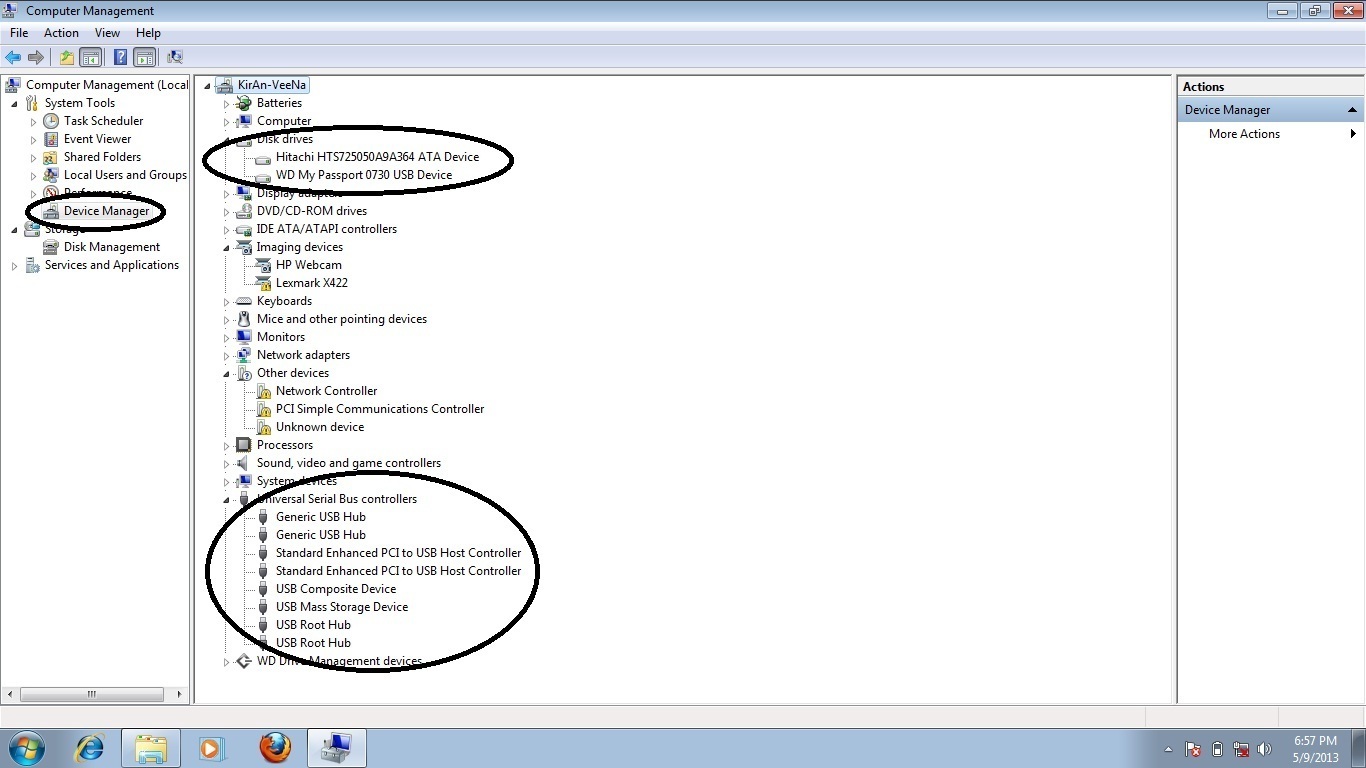
Task: Click the Network Controller warning icon
Action: click(263, 391)
